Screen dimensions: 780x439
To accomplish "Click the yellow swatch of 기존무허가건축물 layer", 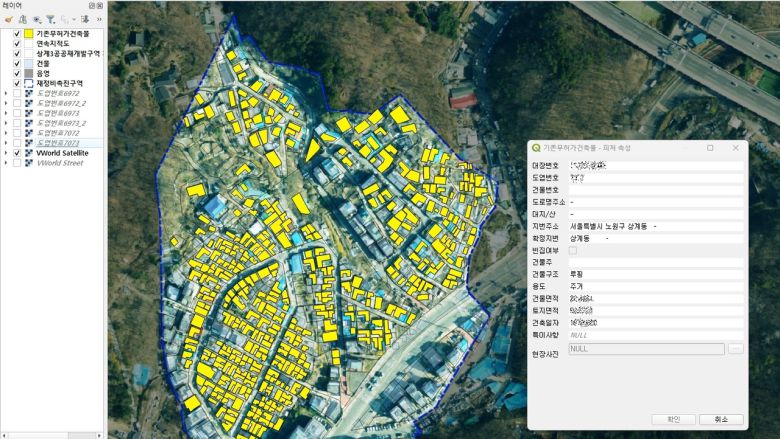I will pyautogui.click(x=28, y=33).
